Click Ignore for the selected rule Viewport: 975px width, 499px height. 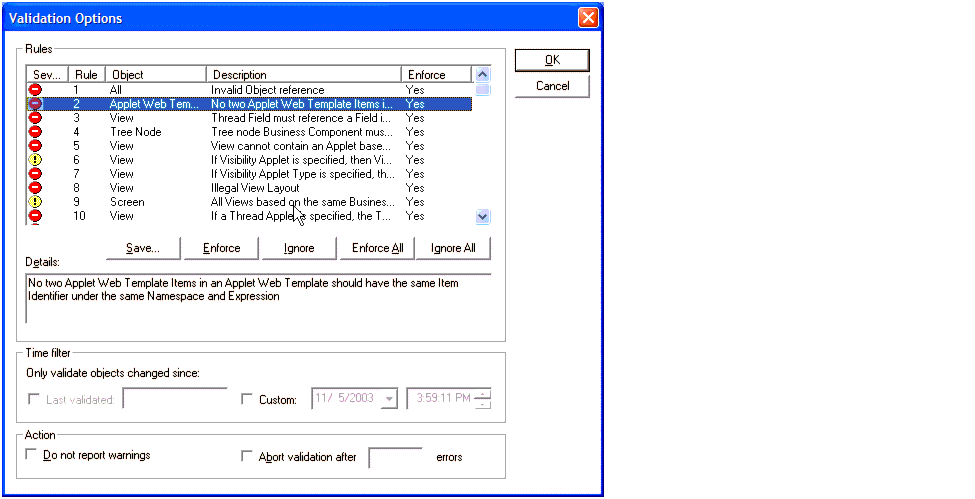(x=299, y=248)
